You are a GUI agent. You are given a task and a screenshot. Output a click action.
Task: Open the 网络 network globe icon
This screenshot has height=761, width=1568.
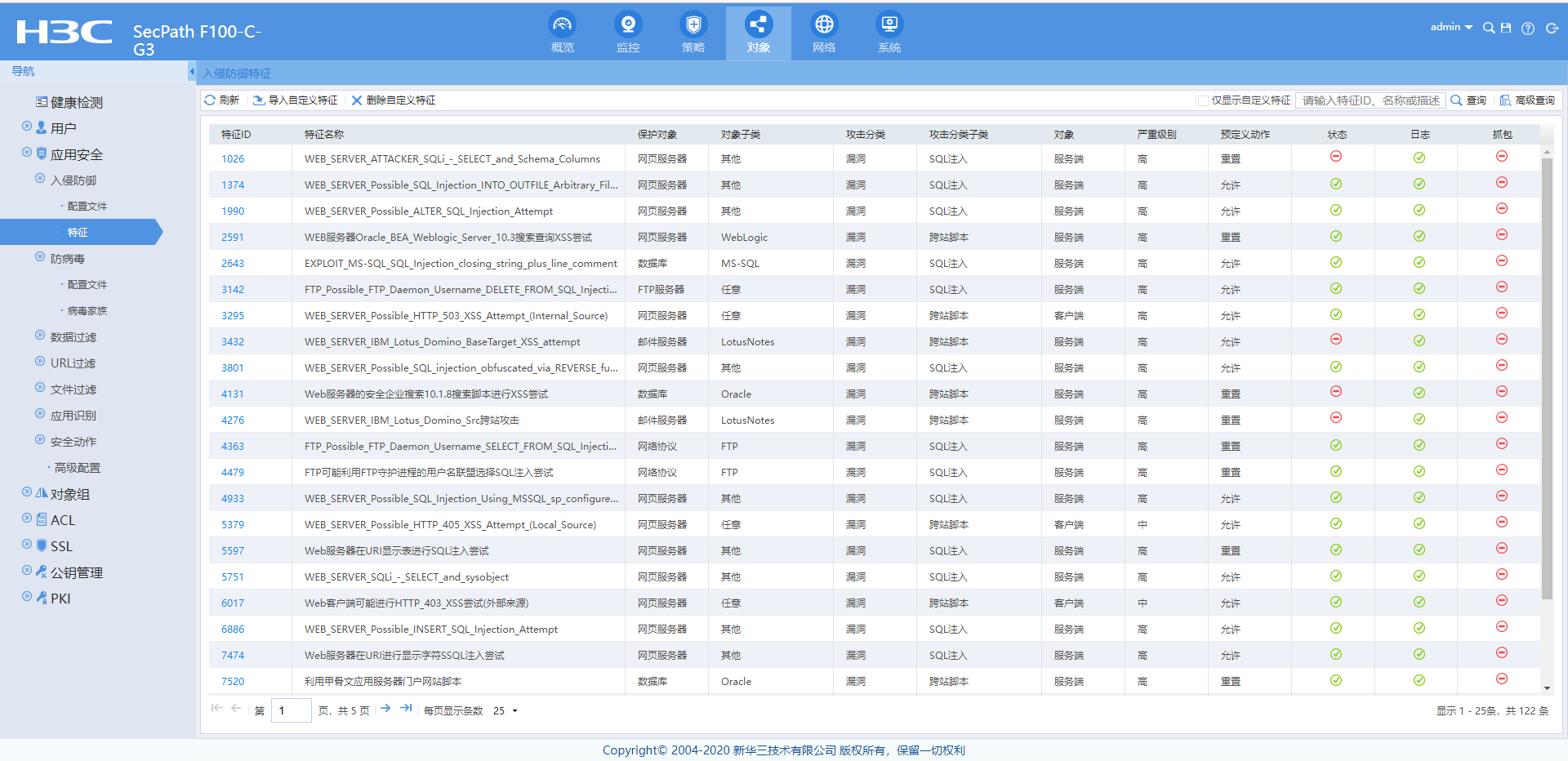(824, 25)
